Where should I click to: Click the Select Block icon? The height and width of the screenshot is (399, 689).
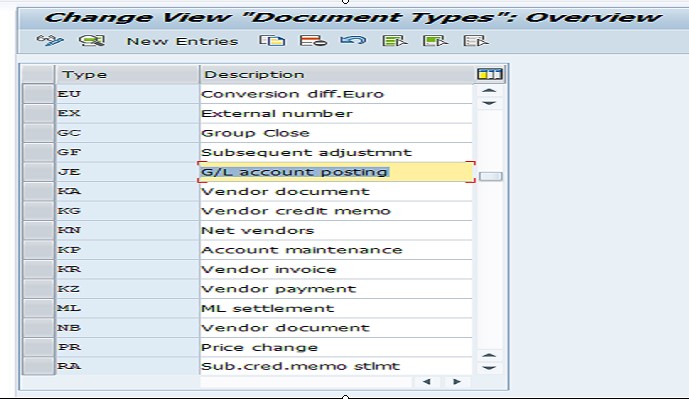(x=435, y=41)
